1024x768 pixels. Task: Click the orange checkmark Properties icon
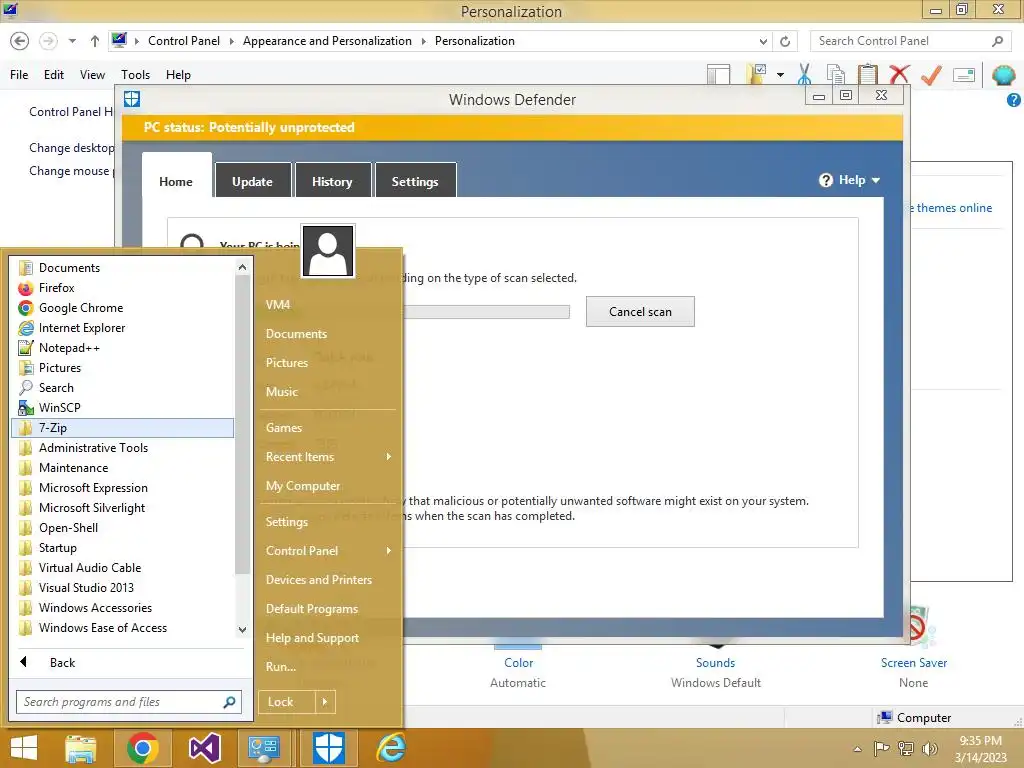(931, 74)
